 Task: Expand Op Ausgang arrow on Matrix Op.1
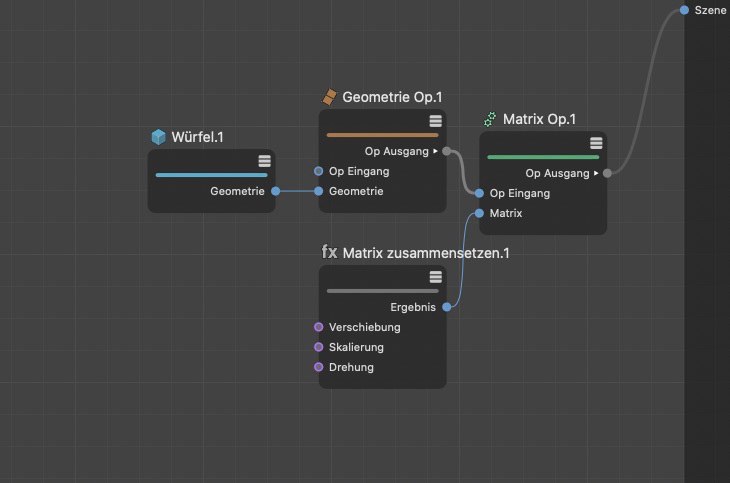click(596, 173)
